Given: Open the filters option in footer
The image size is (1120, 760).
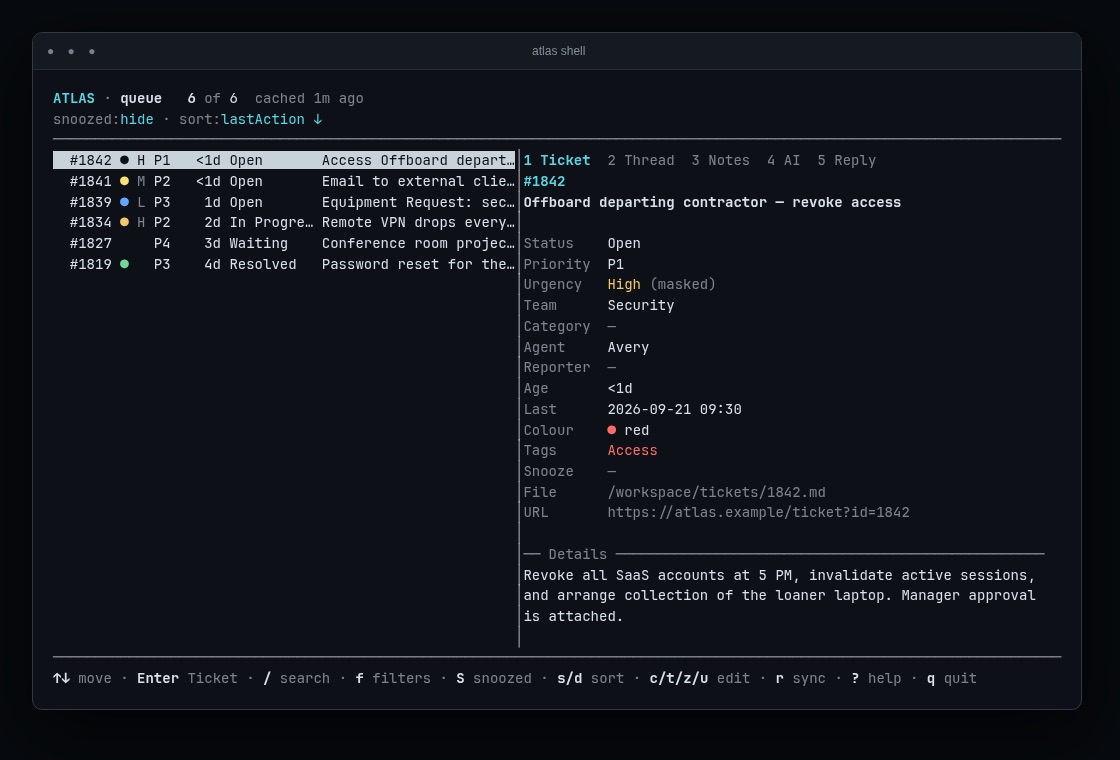Looking at the screenshot, I should click(x=393, y=679).
